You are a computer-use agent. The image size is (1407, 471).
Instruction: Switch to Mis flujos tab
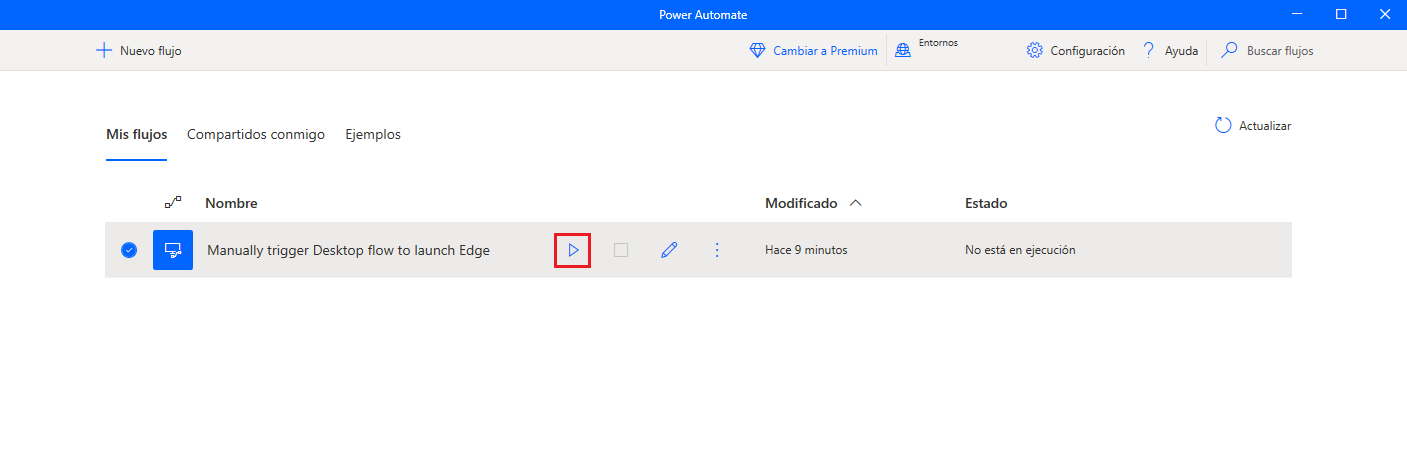tap(137, 134)
